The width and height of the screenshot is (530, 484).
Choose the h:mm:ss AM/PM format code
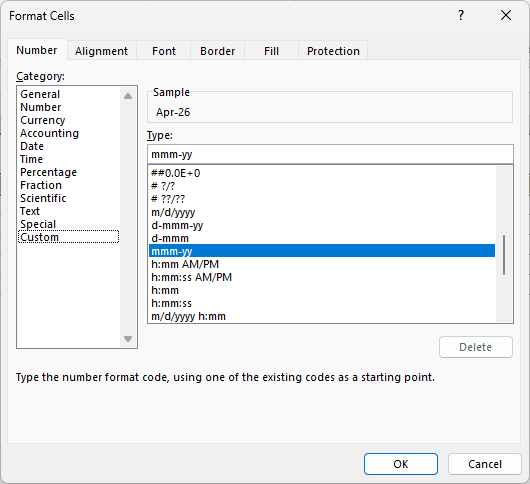coord(322,277)
